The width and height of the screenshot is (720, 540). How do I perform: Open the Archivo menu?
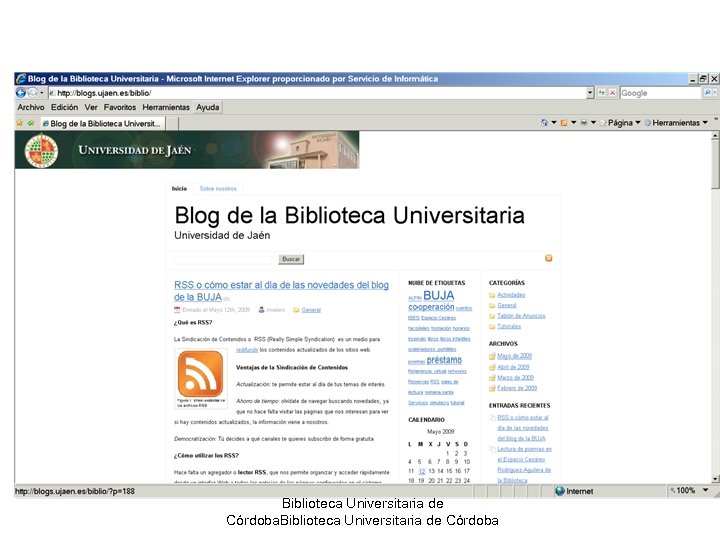(x=31, y=107)
